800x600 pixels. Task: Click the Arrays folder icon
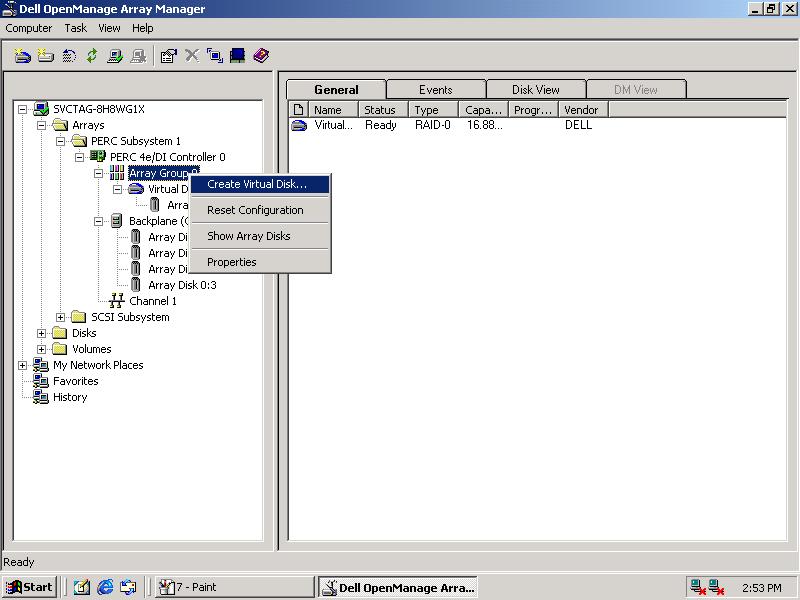point(60,125)
